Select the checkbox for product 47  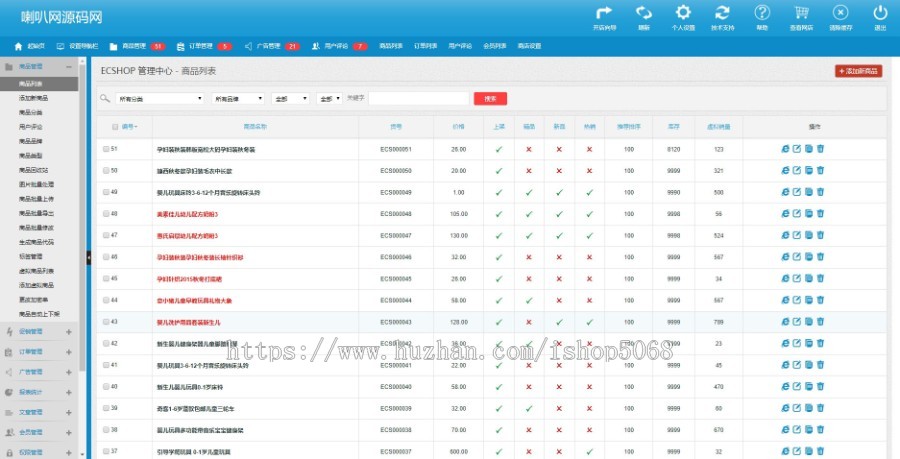[106, 235]
